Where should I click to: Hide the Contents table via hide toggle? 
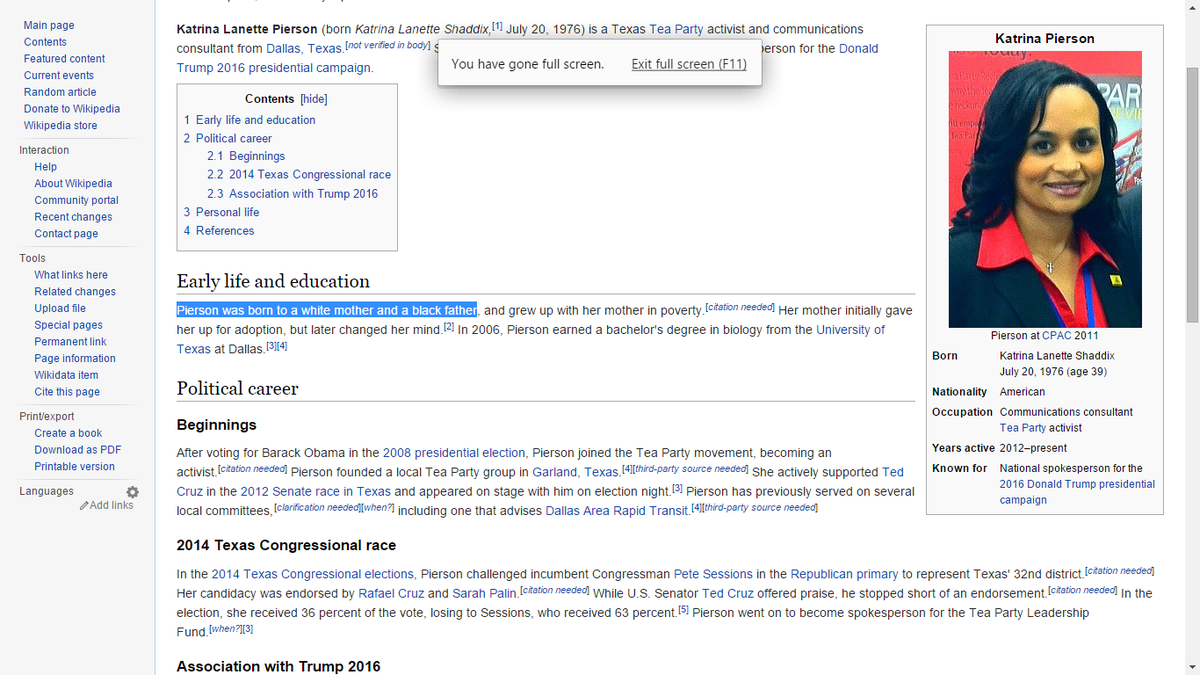coord(314,99)
